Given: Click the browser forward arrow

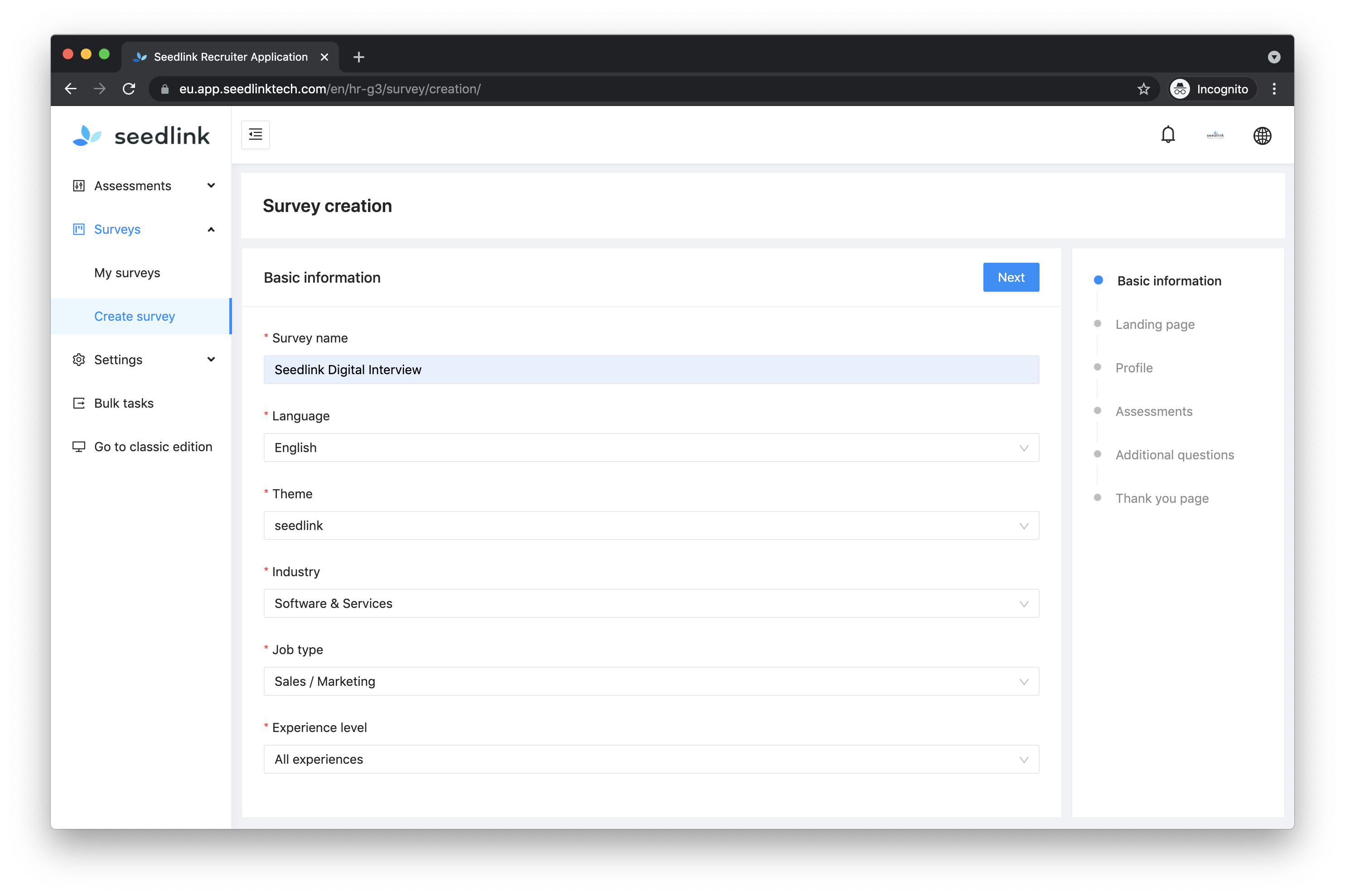Looking at the screenshot, I should [x=99, y=89].
